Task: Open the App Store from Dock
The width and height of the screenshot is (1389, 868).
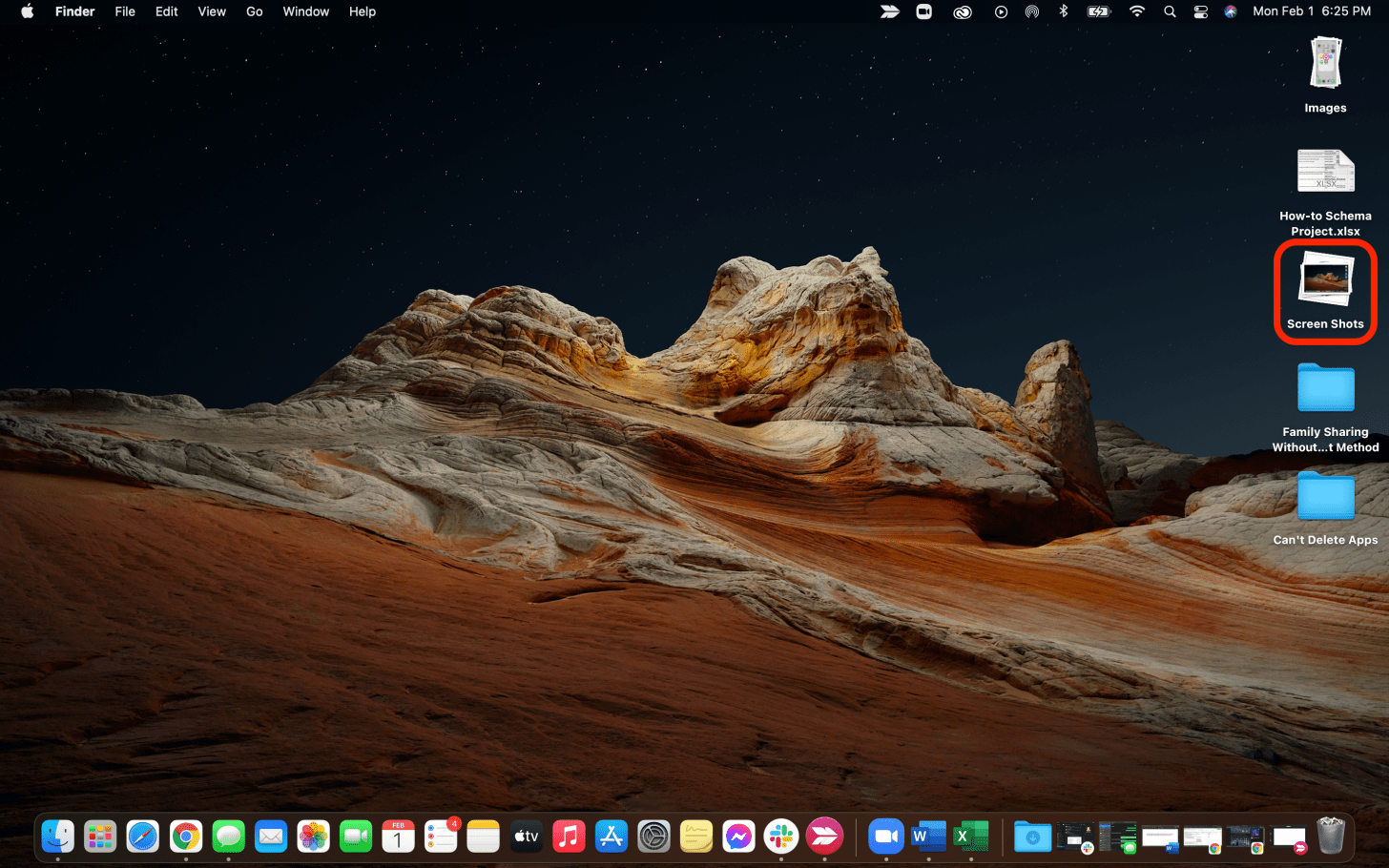Action: click(611, 837)
